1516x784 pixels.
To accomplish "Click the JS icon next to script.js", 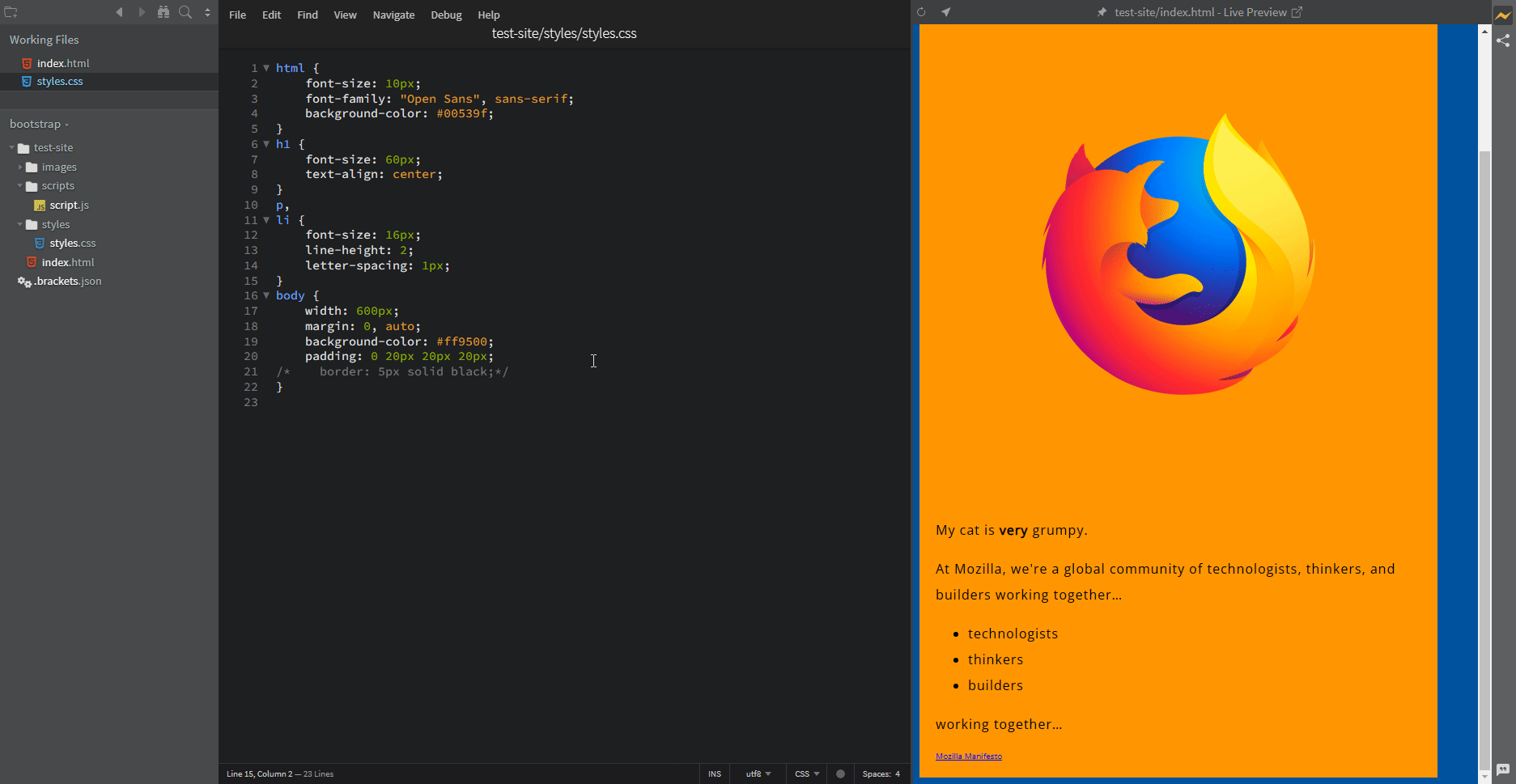I will tap(40, 206).
